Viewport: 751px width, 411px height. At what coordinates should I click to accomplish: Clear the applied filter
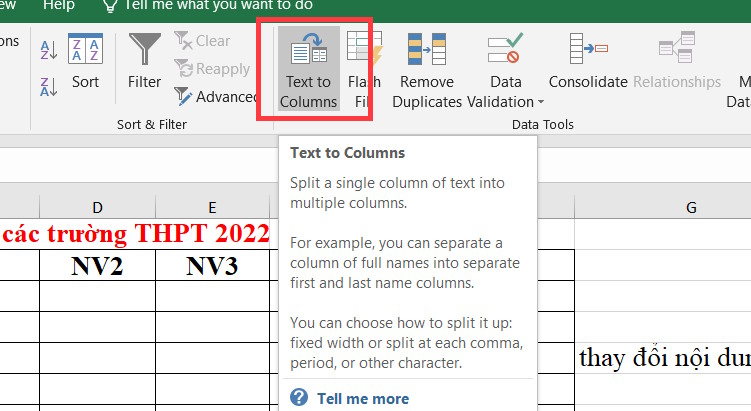click(x=202, y=41)
